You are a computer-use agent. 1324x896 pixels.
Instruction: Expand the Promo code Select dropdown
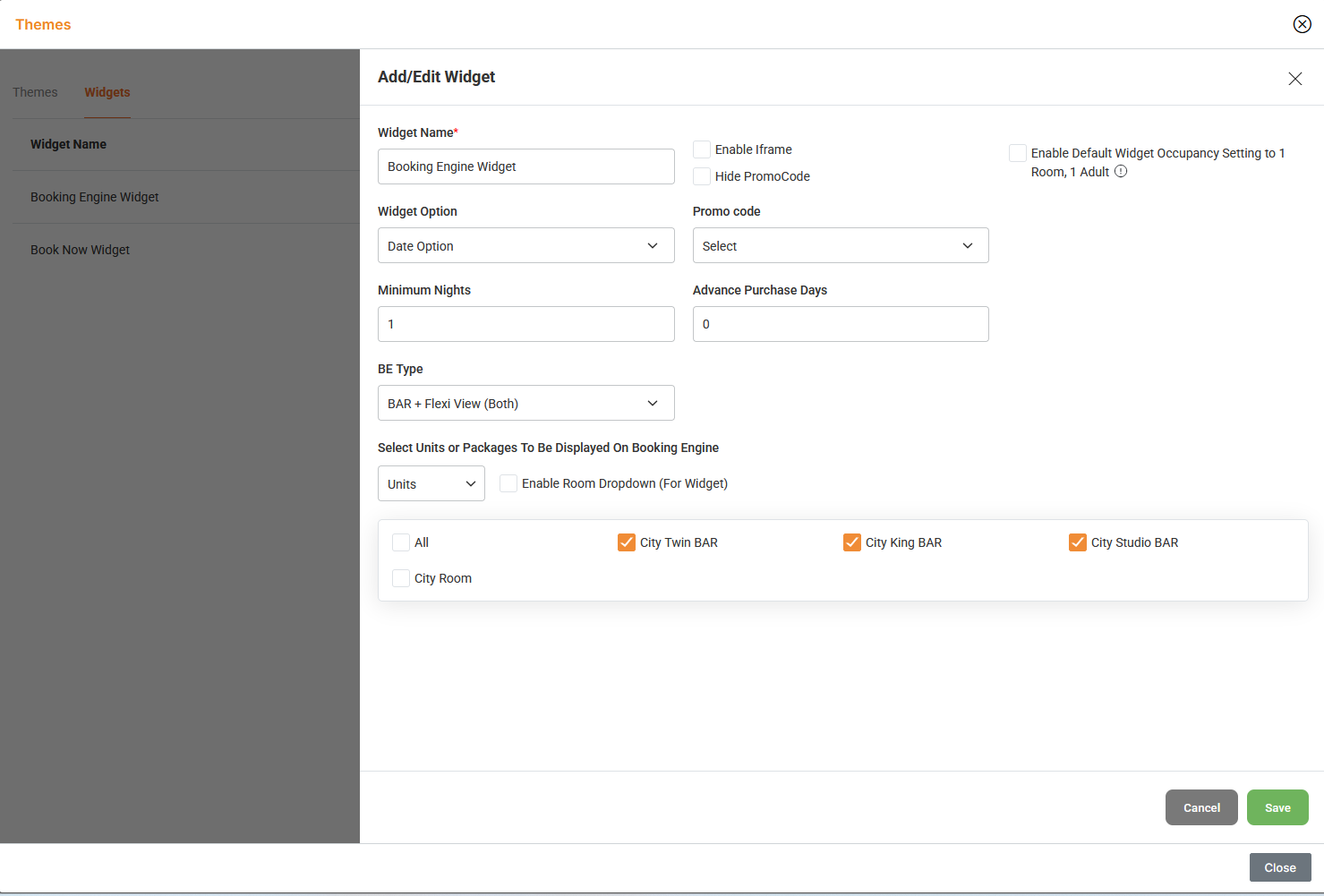pos(840,245)
